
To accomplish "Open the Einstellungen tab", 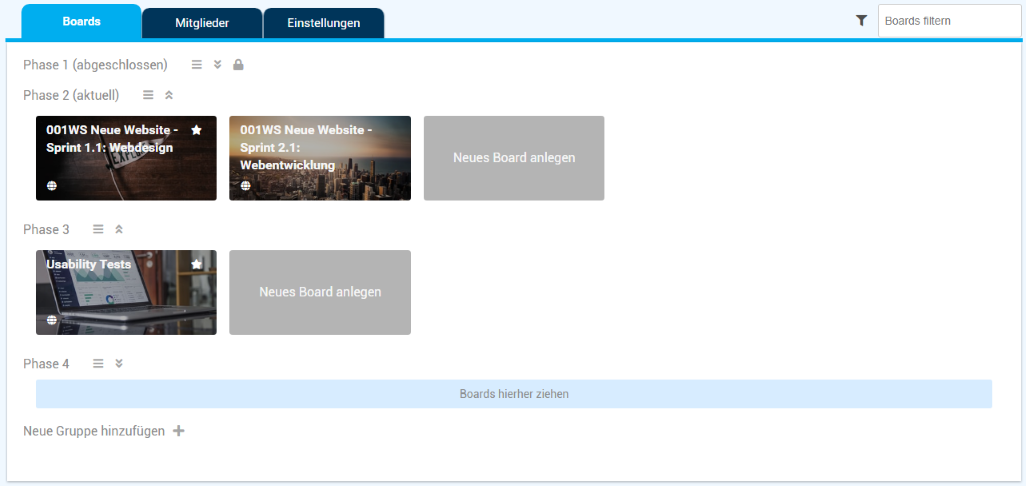I will click(324, 23).
